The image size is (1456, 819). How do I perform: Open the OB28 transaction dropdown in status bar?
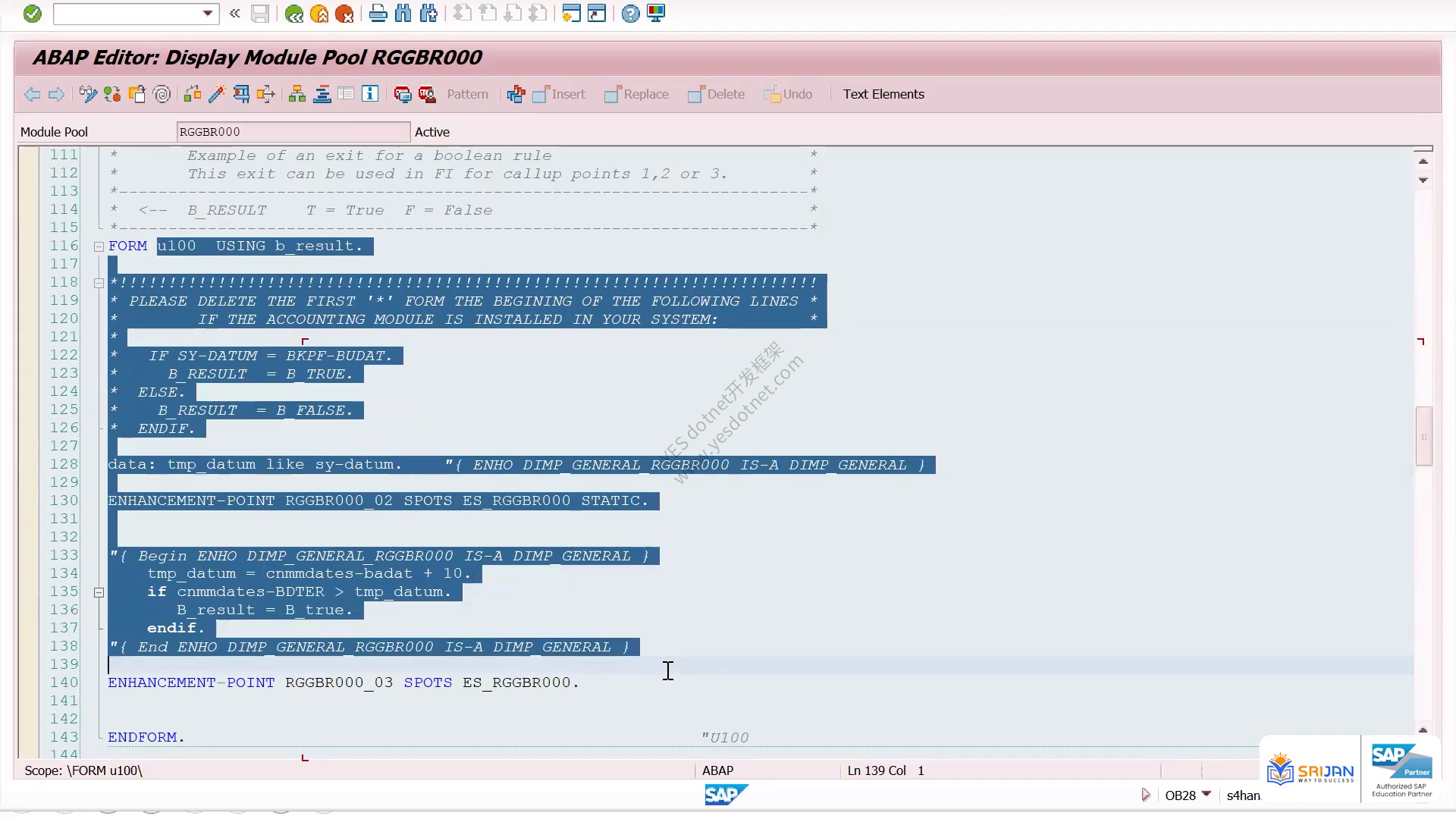point(1207,794)
